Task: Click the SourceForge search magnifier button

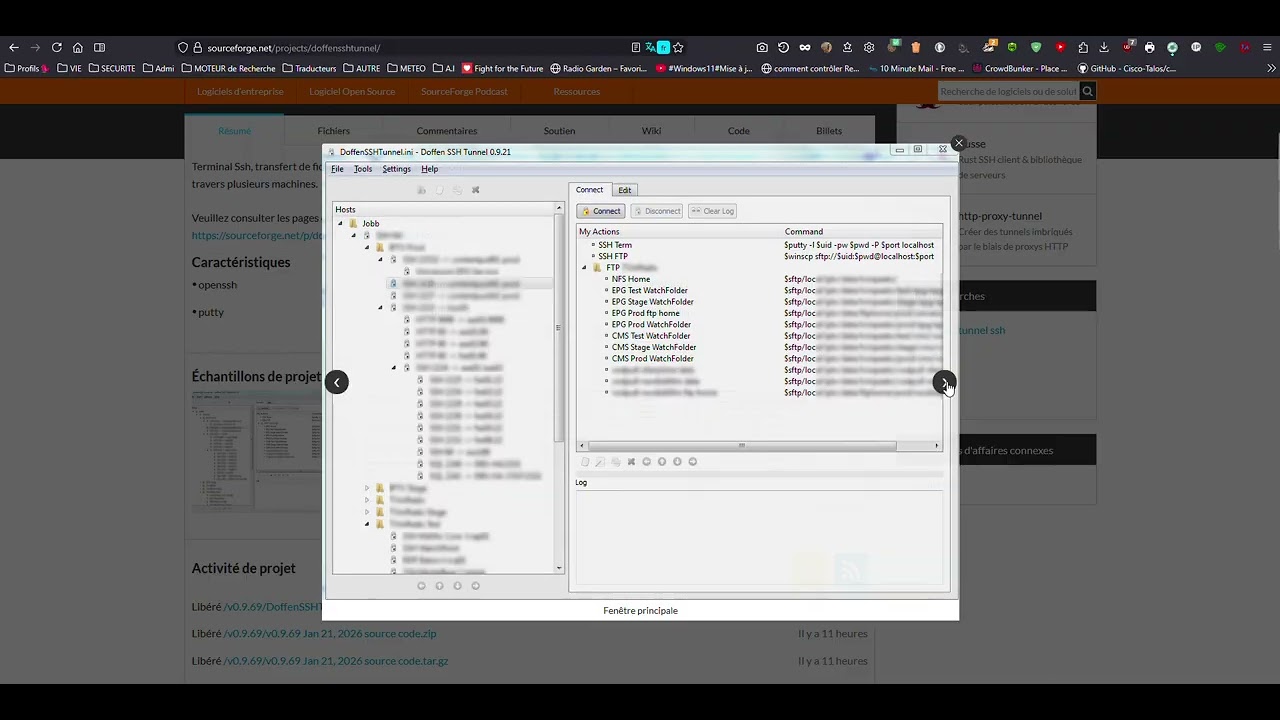Action: click(x=1088, y=91)
